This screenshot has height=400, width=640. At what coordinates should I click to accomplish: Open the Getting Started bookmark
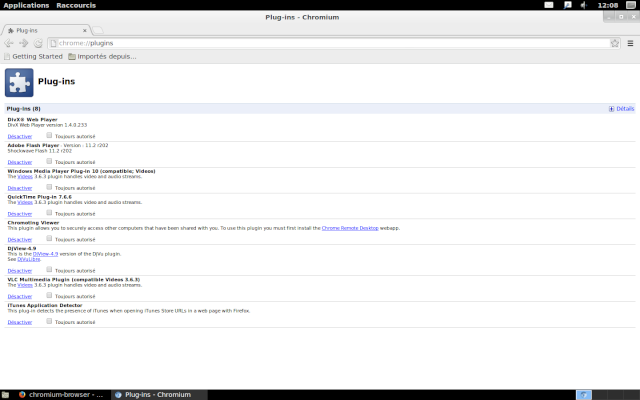33,56
